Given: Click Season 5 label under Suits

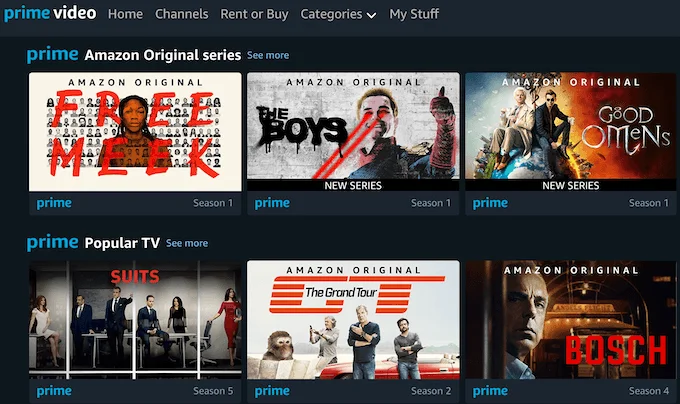Looking at the screenshot, I should 213,391.
